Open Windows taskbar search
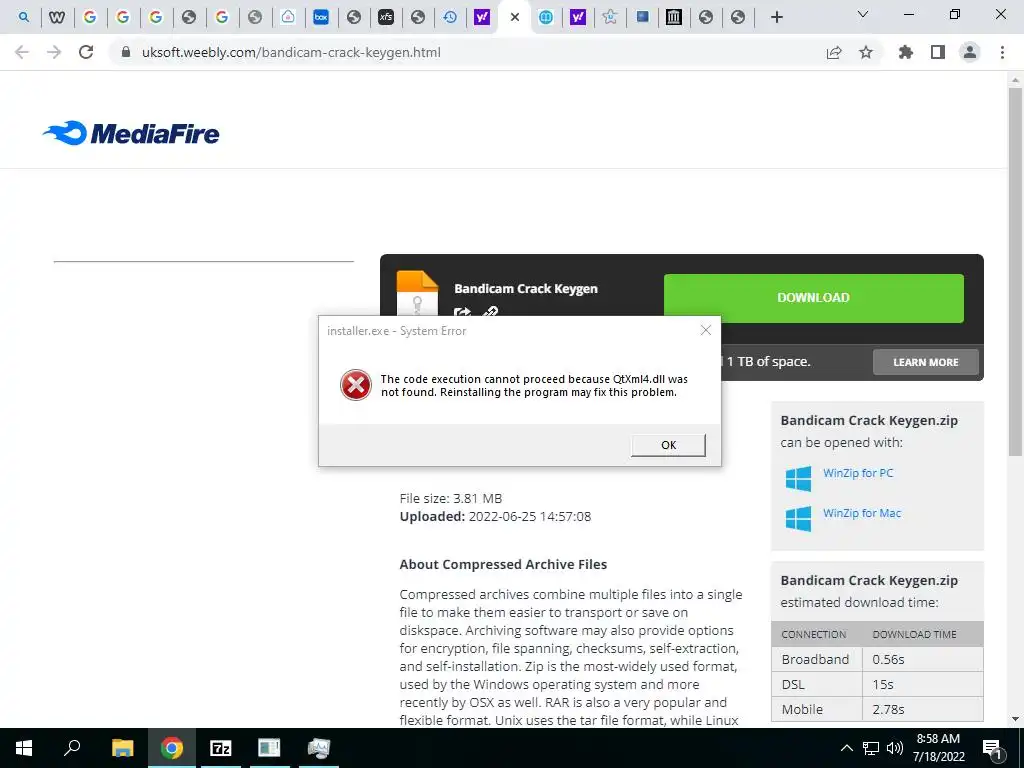The image size is (1024, 768). [x=72, y=748]
